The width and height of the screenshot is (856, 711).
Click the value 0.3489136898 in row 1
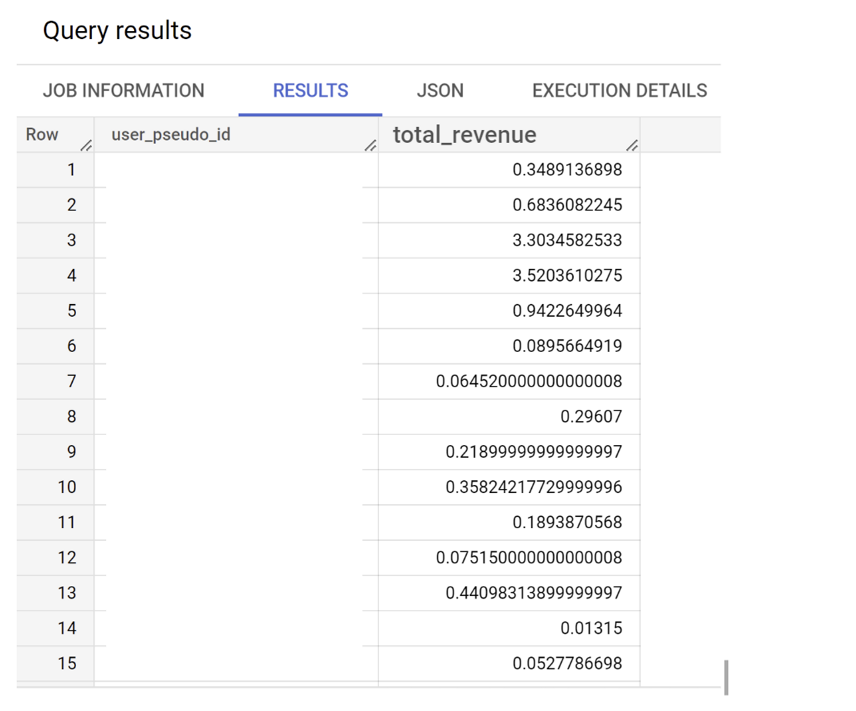point(566,169)
